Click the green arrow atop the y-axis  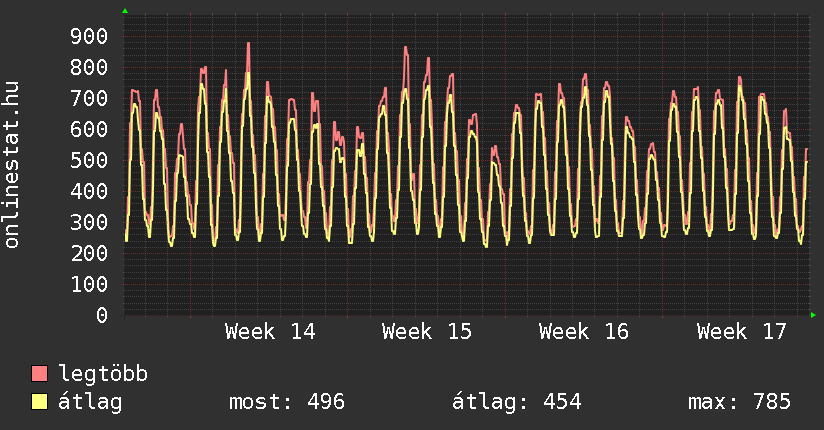pos(125,11)
